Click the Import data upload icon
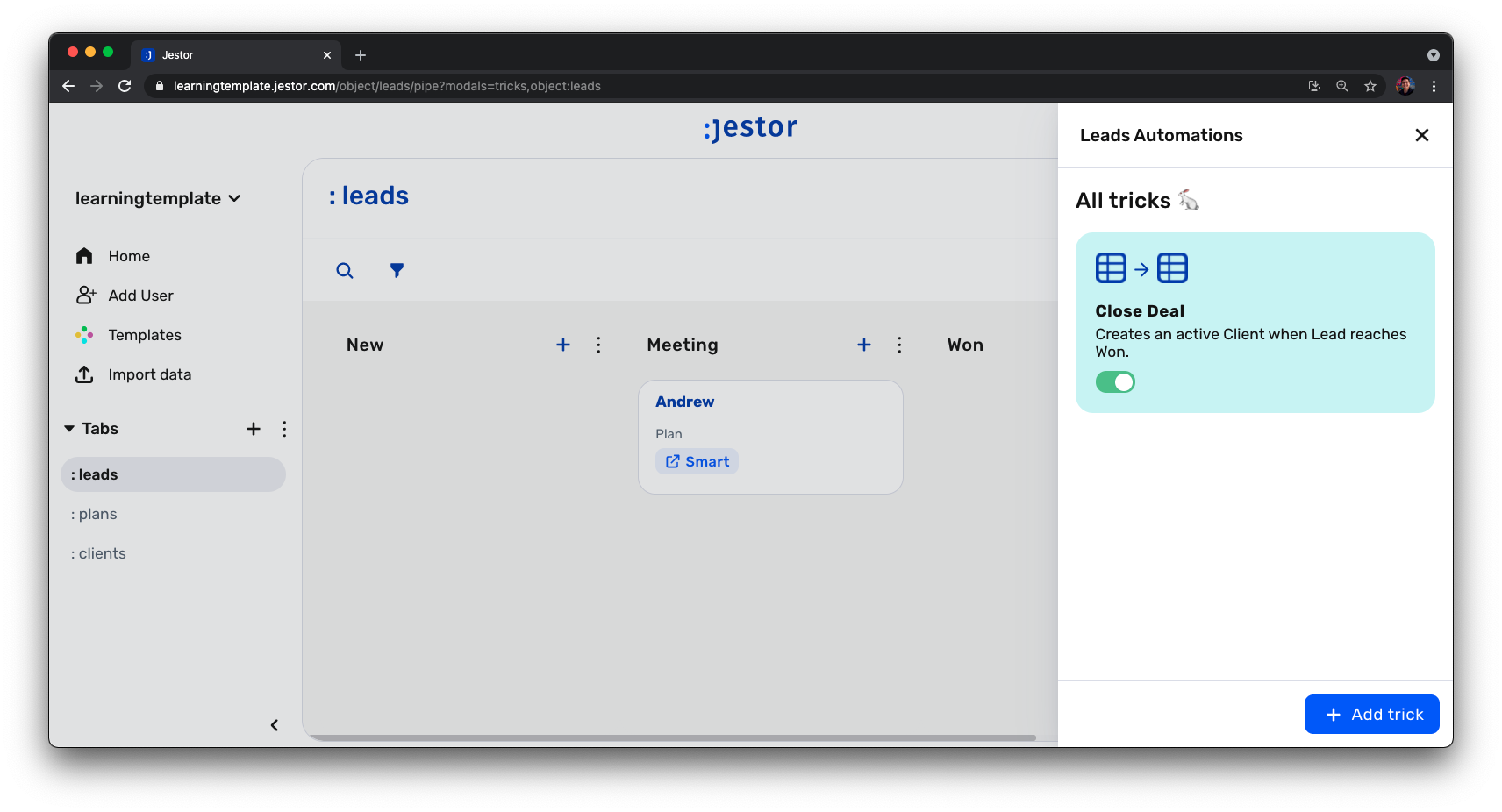Screen dimensions: 1502x812 84,374
